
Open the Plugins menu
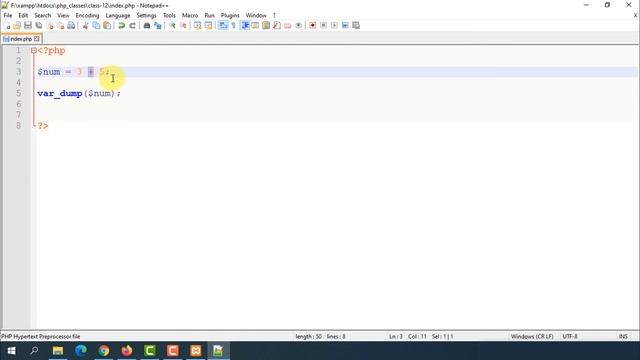230,16
